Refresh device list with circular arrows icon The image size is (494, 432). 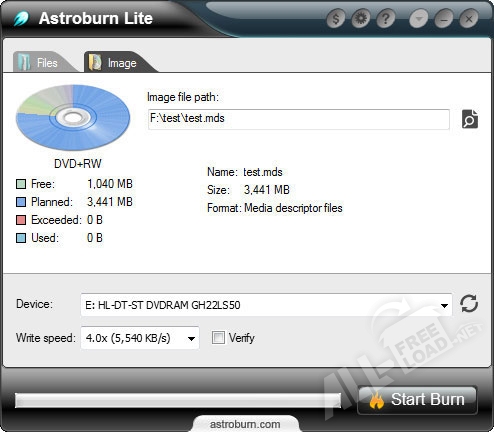469,304
